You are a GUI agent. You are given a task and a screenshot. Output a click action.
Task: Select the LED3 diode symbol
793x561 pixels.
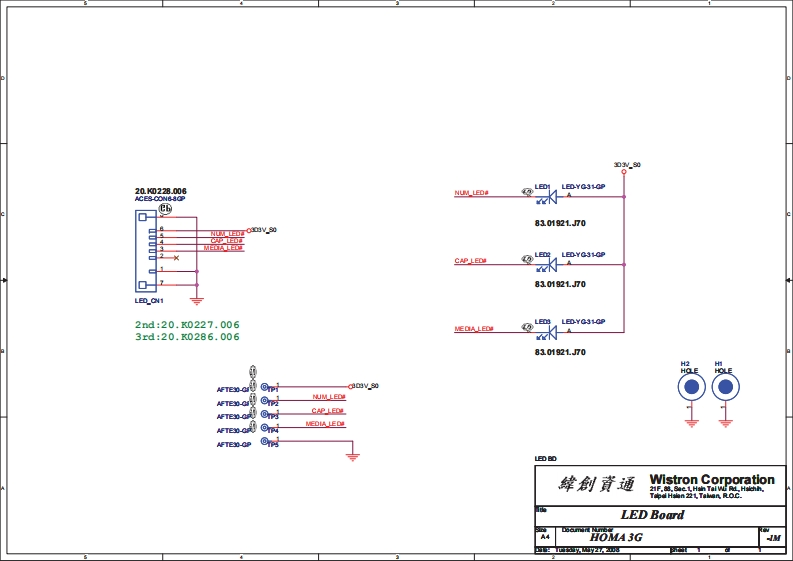(x=547, y=332)
